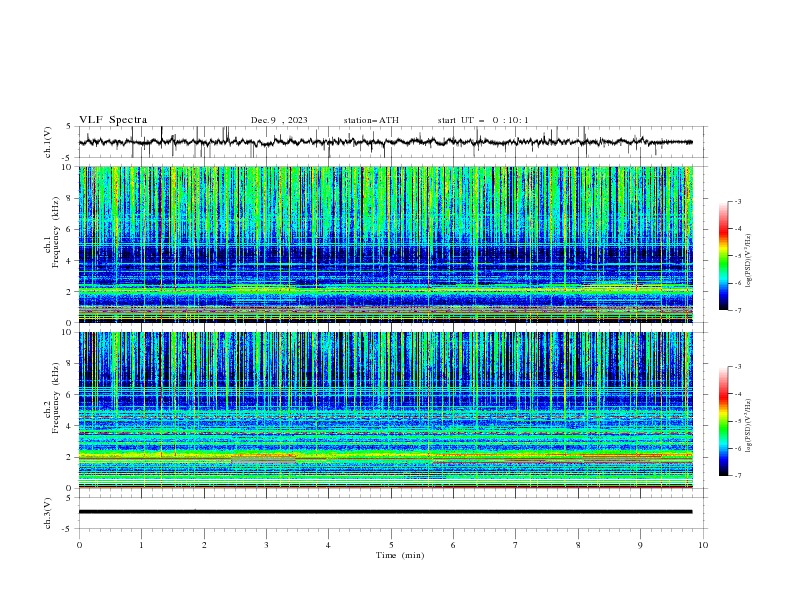
Task: Click the time axis tick label '5'
Action: coord(391,545)
